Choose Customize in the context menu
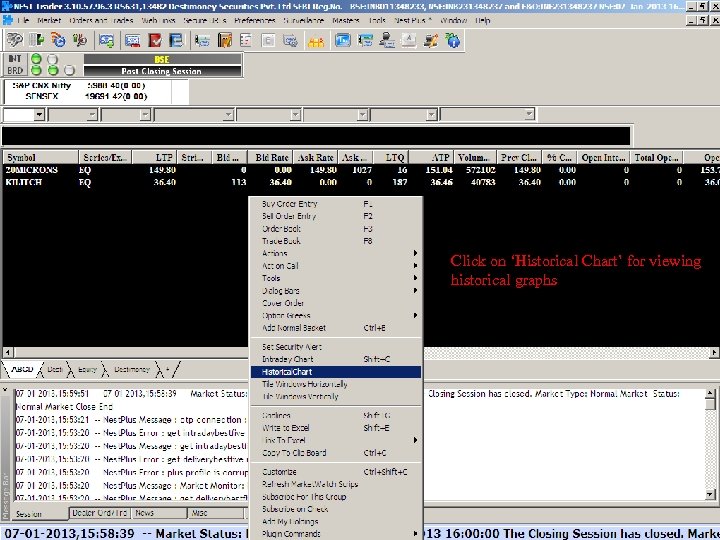This screenshot has height=540, width=720. coord(336,472)
